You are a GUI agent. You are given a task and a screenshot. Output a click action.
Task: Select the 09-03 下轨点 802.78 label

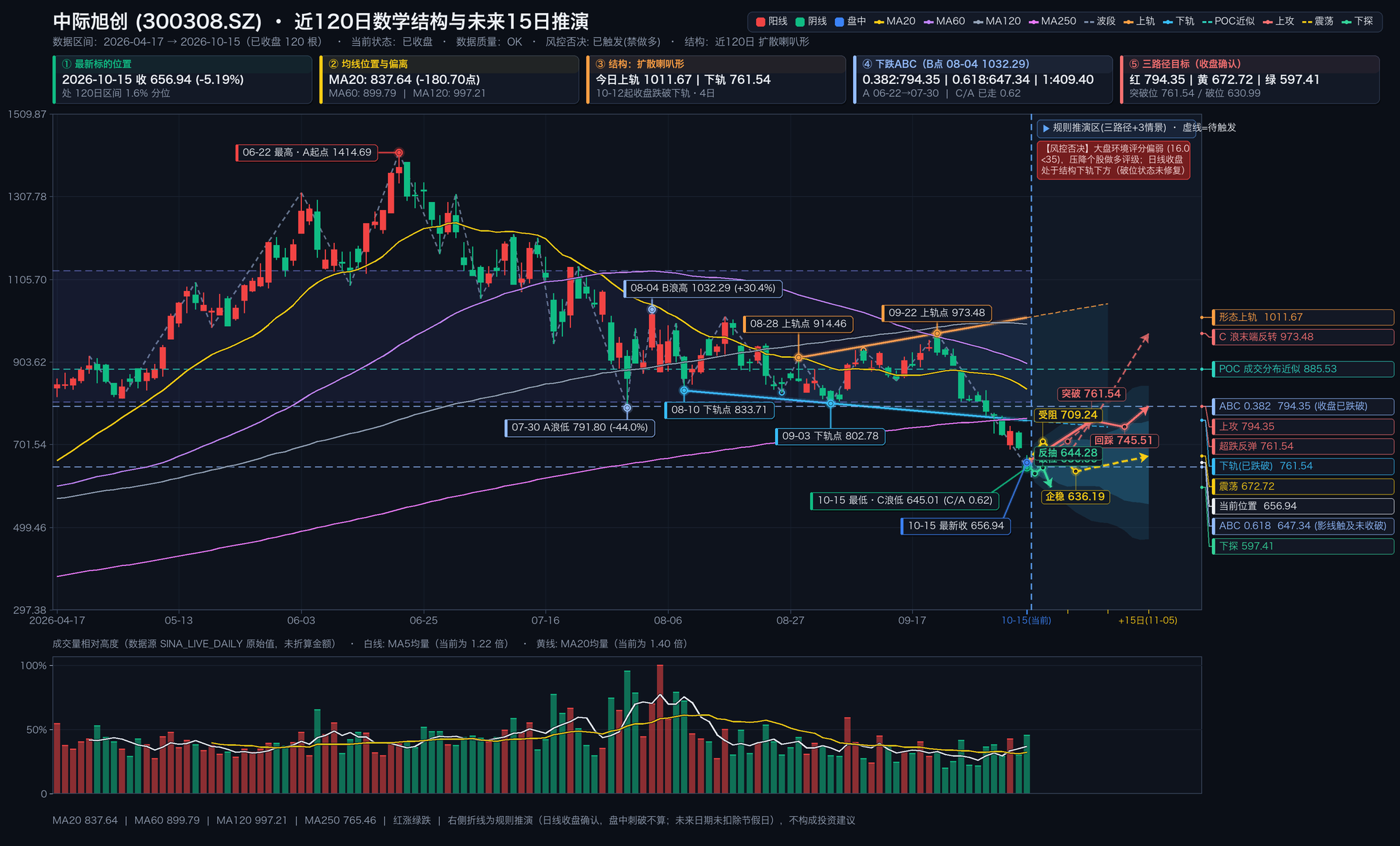pos(830,436)
